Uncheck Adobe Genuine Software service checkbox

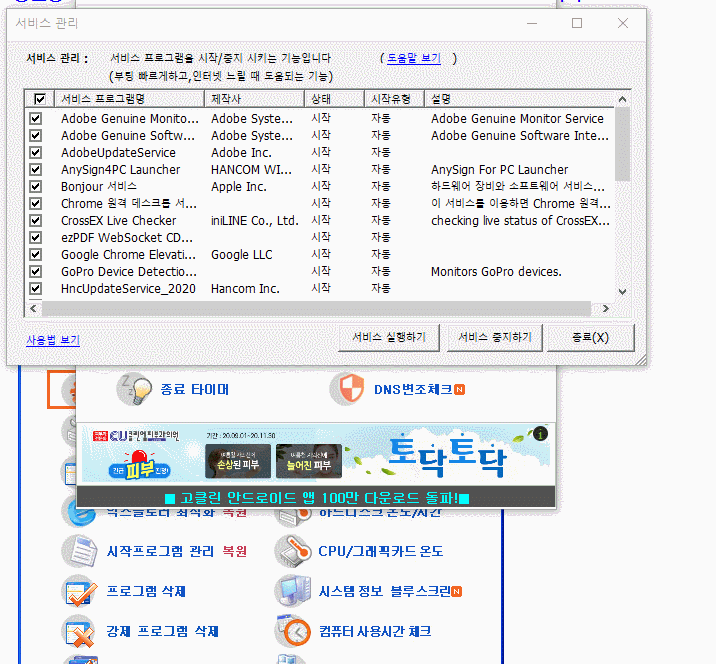tap(36, 136)
